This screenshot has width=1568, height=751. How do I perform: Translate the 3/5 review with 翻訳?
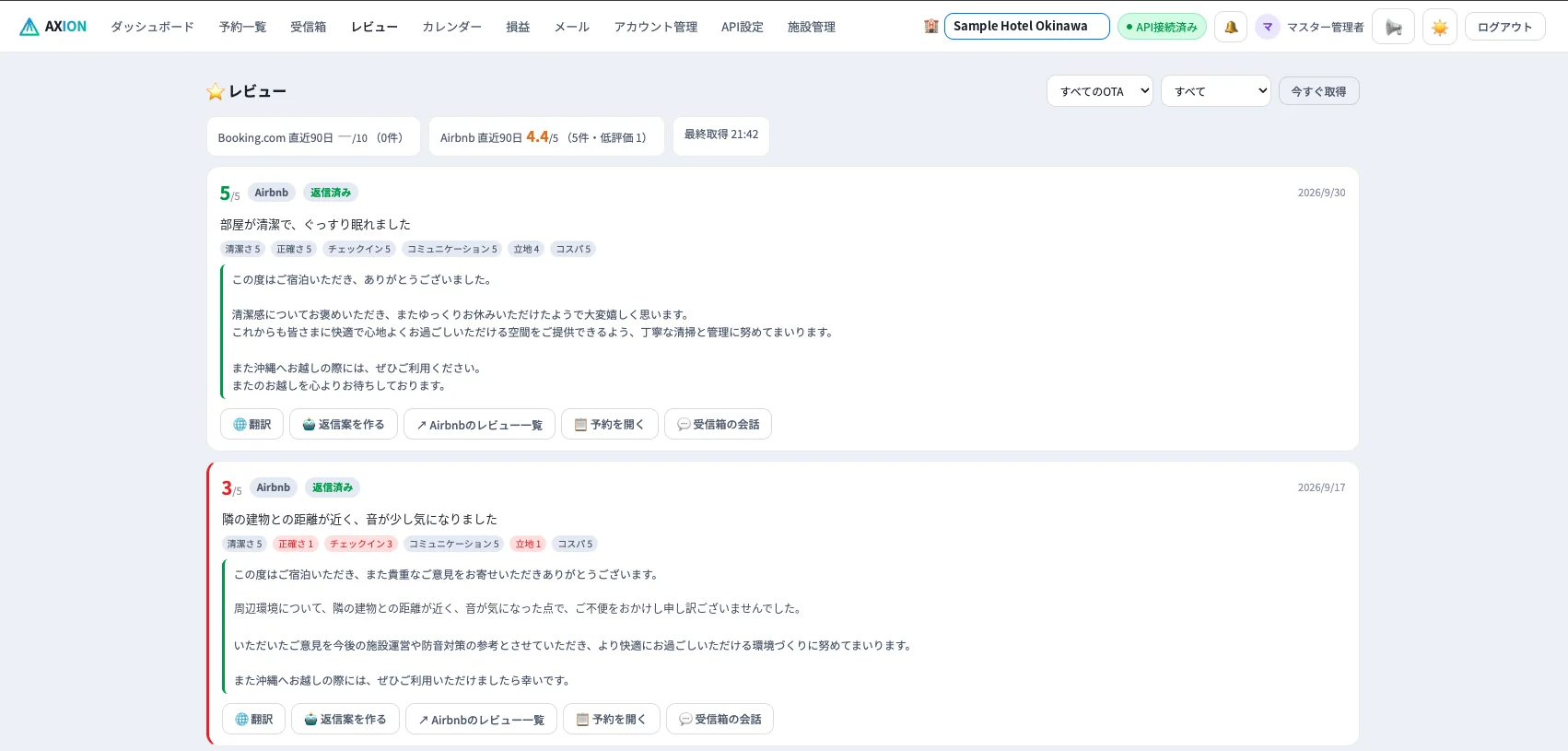click(253, 720)
